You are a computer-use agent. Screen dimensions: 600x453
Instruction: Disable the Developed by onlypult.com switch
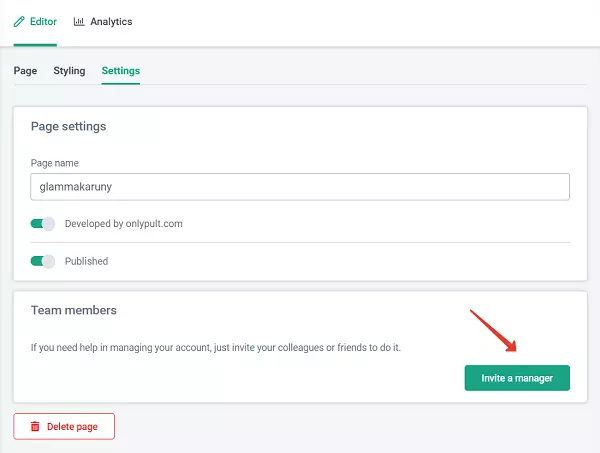point(43,224)
